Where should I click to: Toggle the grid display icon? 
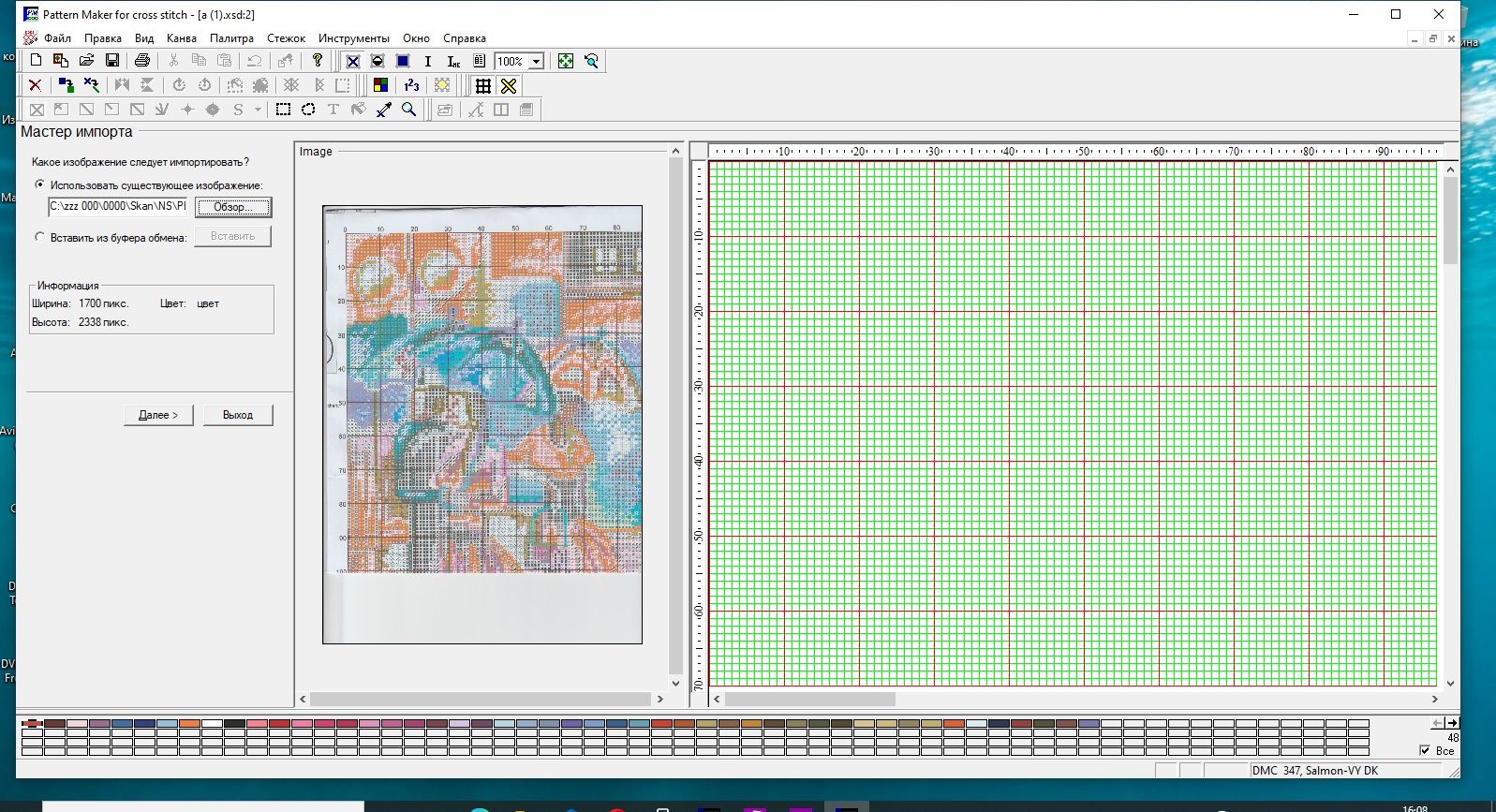click(x=483, y=85)
